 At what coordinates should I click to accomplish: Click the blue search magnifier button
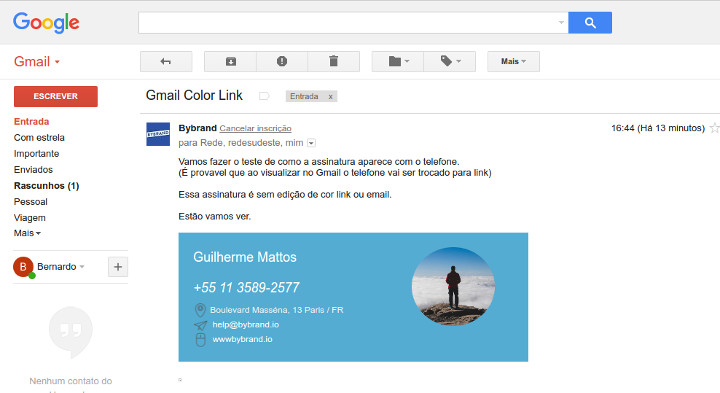590,22
